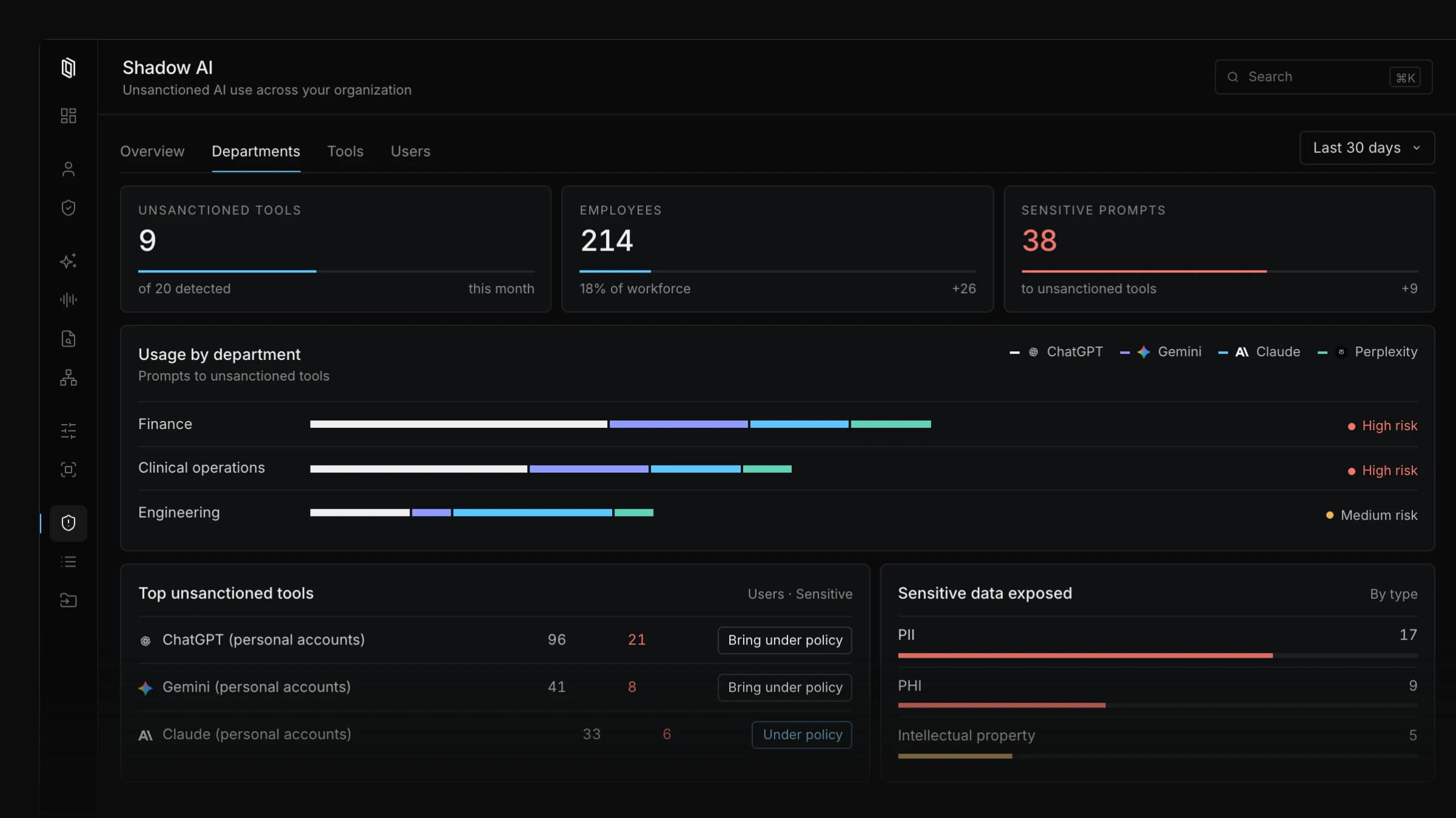Open the user profile icon in sidebar
1456x818 pixels.
pyautogui.click(x=69, y=169)
